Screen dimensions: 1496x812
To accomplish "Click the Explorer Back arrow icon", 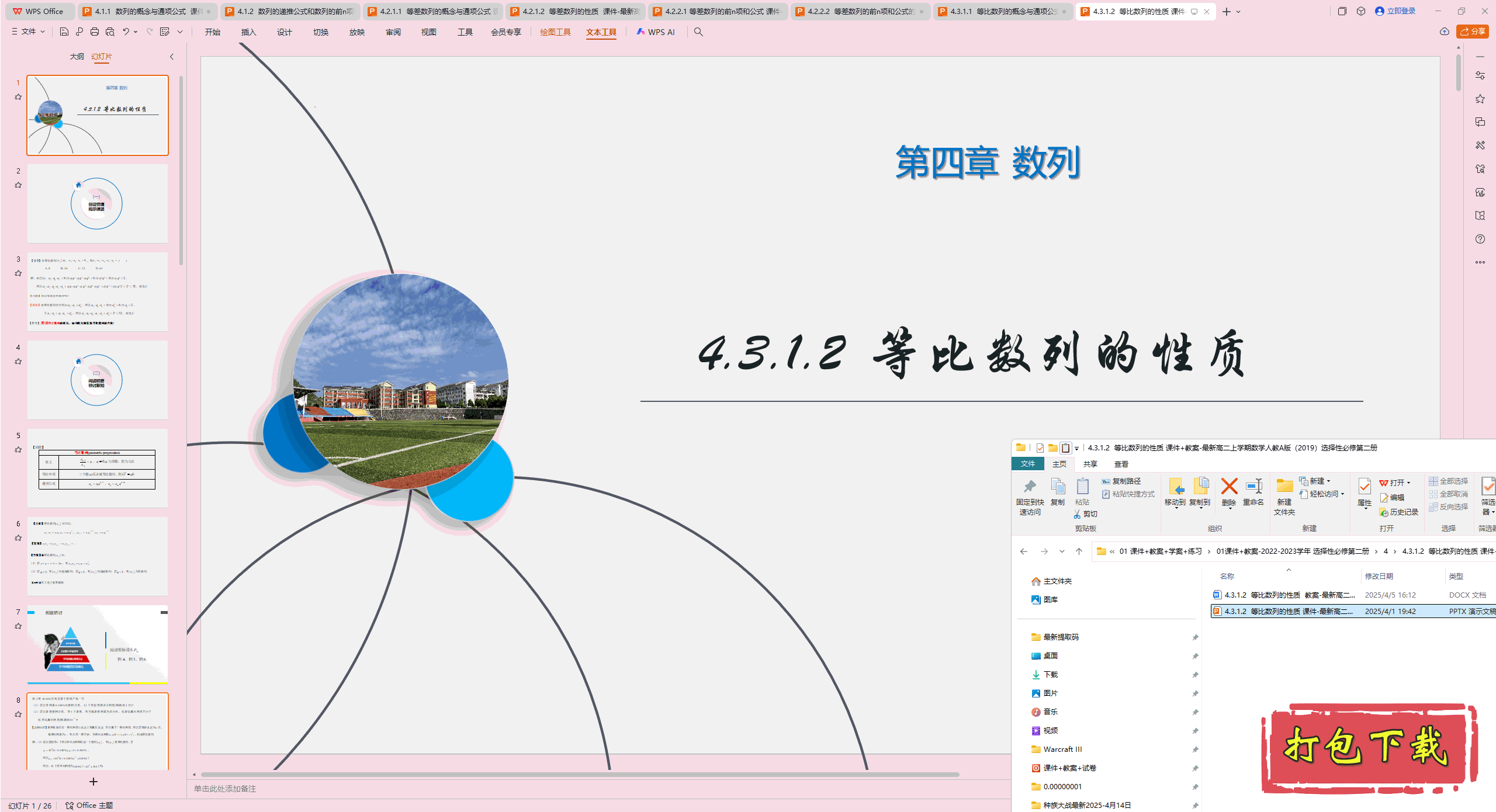I will click(1024, 551).
